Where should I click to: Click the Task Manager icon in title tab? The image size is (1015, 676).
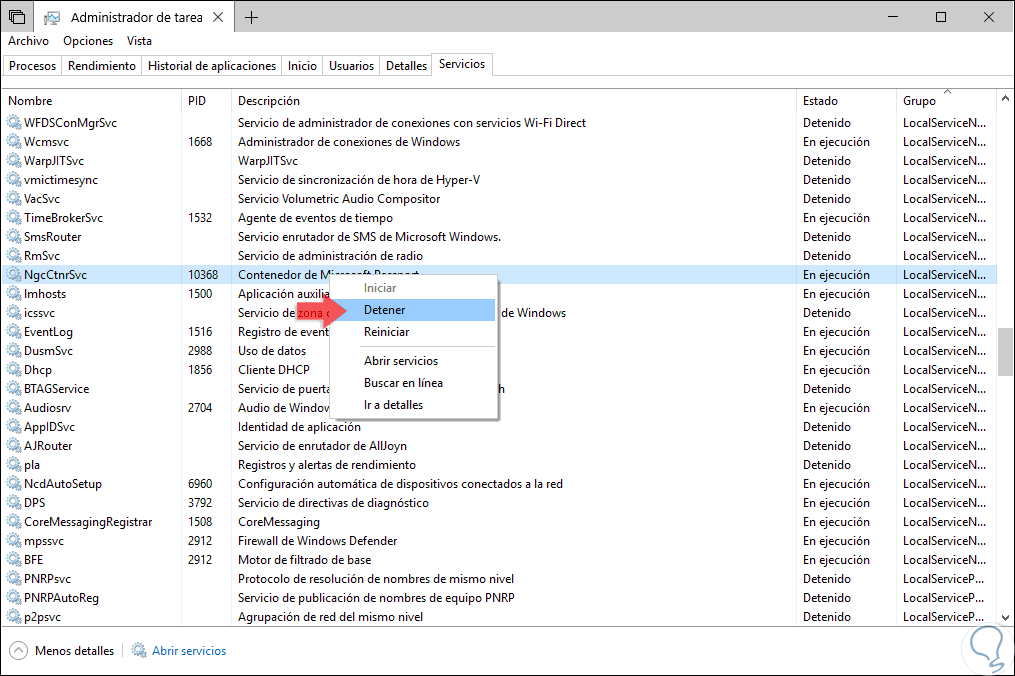coord(52,17)
